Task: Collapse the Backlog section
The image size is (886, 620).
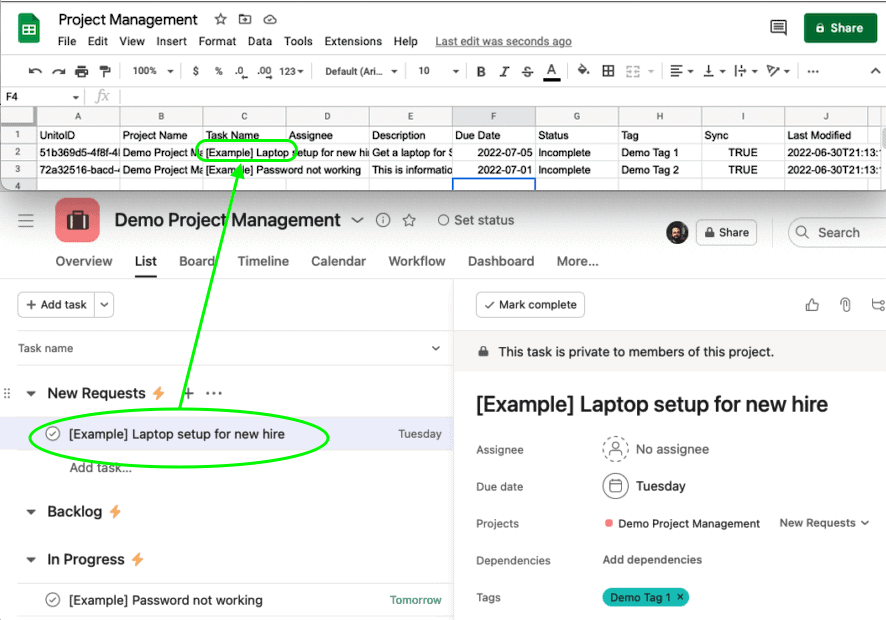Action: (x=31, y=512)
